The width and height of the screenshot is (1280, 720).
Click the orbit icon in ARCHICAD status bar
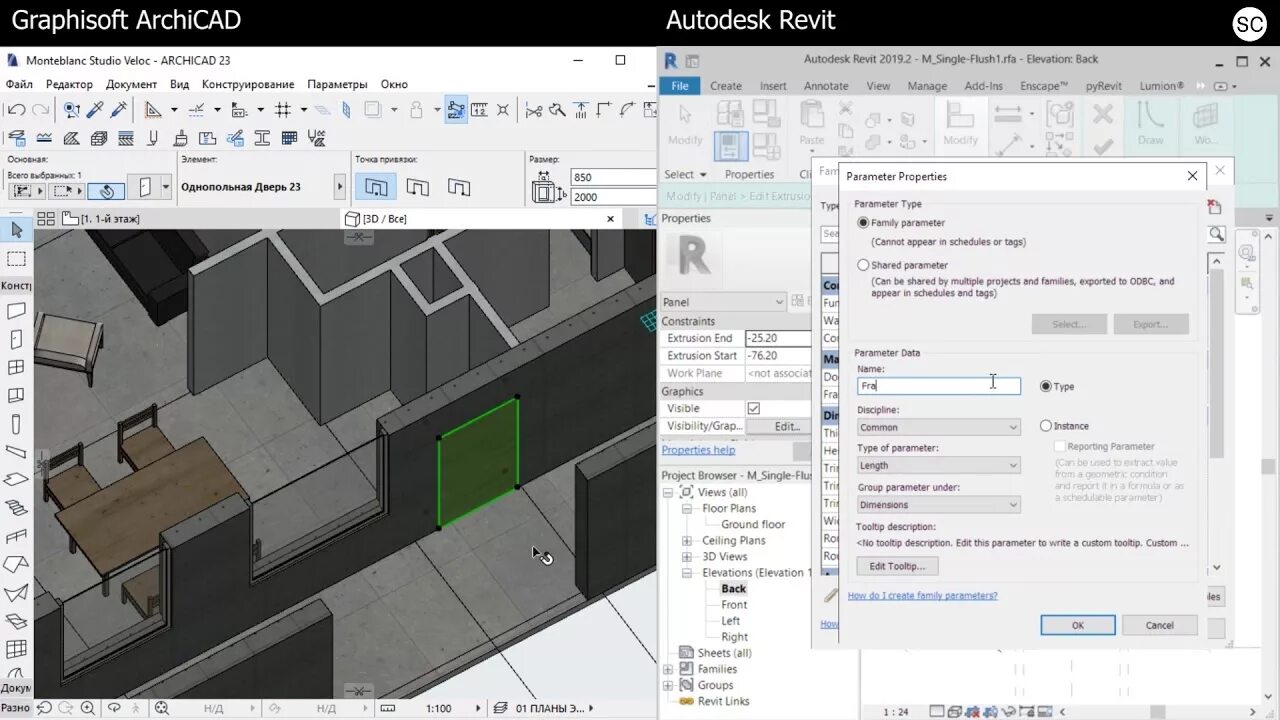point(114,708)
